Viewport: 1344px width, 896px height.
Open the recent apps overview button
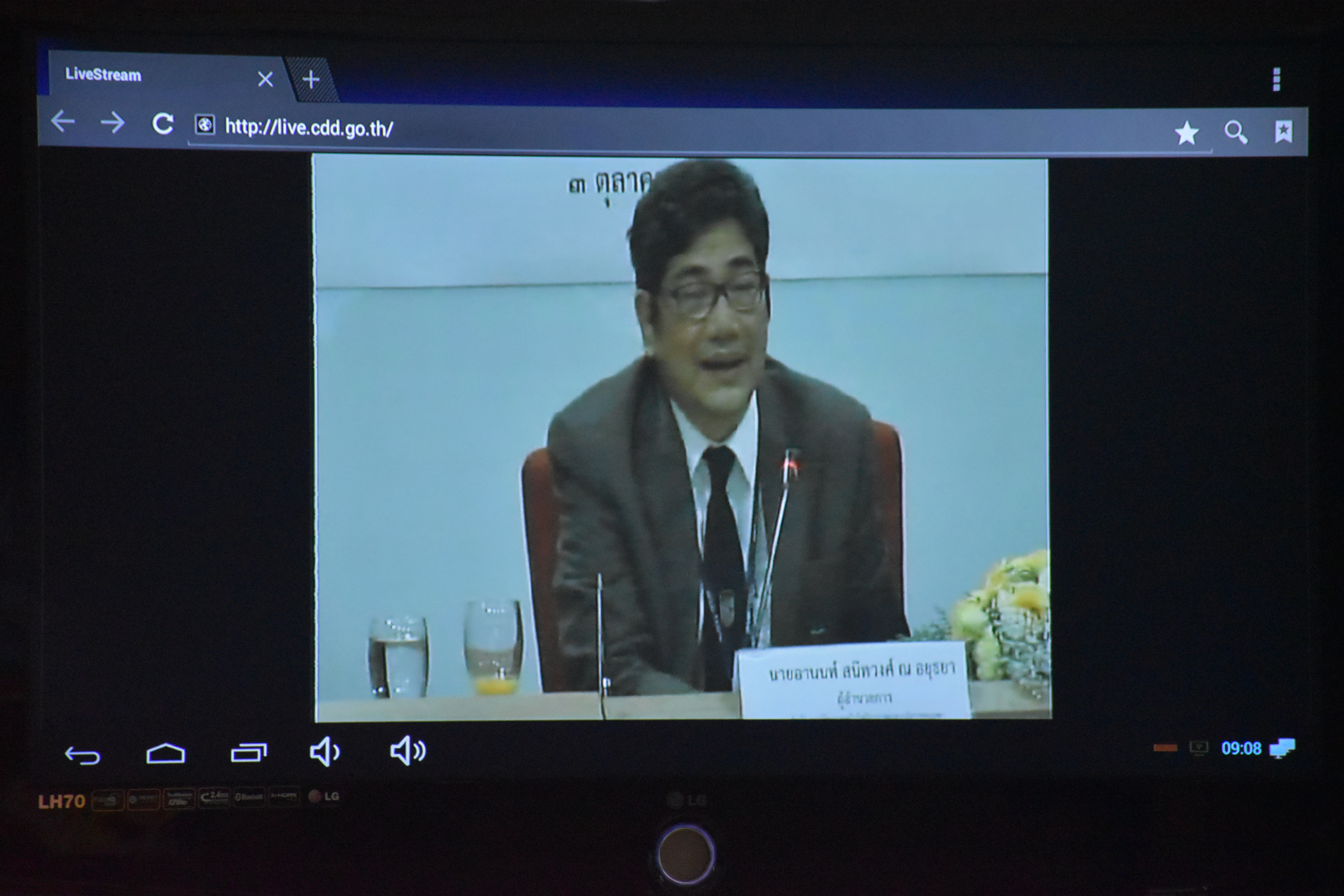249,753
